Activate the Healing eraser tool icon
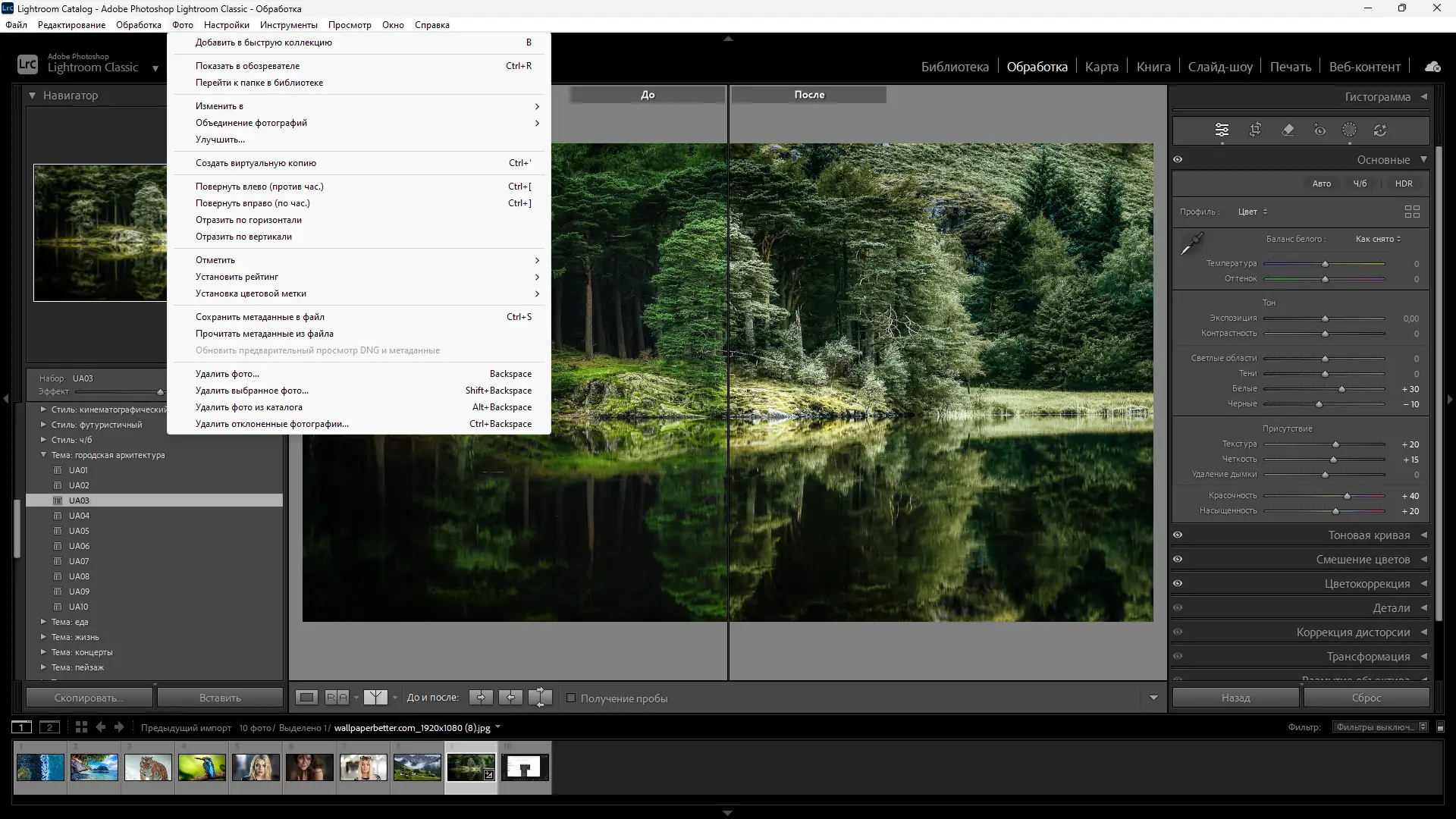Image resolution: width=1456 pixels, height=819 pixels. [1288, 130]
